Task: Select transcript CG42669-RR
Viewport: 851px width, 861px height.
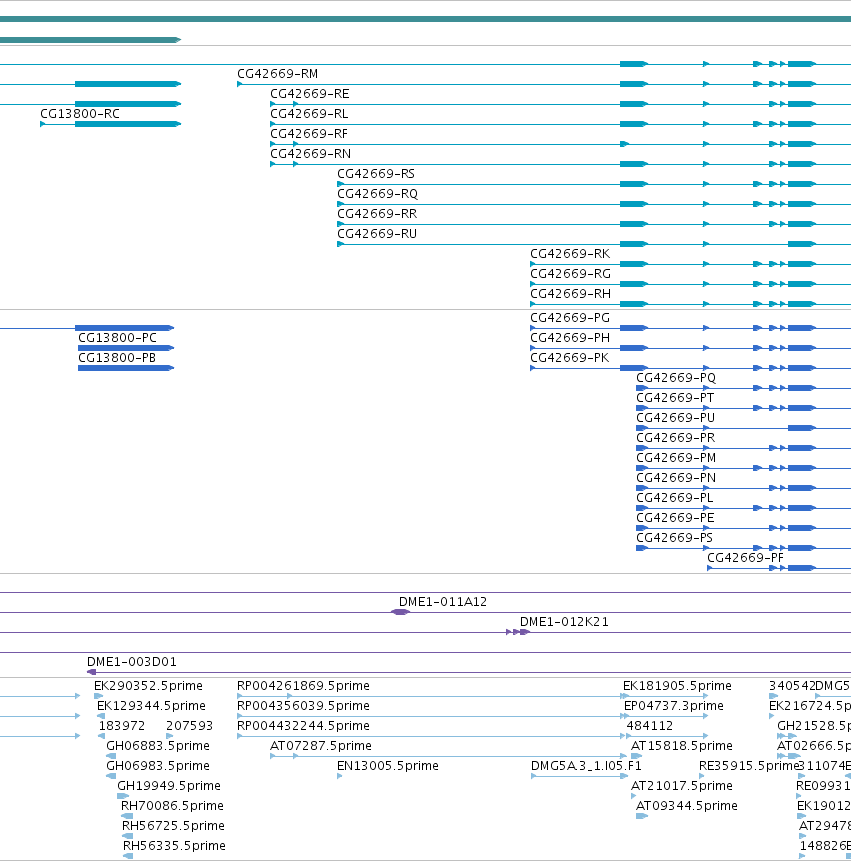Action: (377, 214)
